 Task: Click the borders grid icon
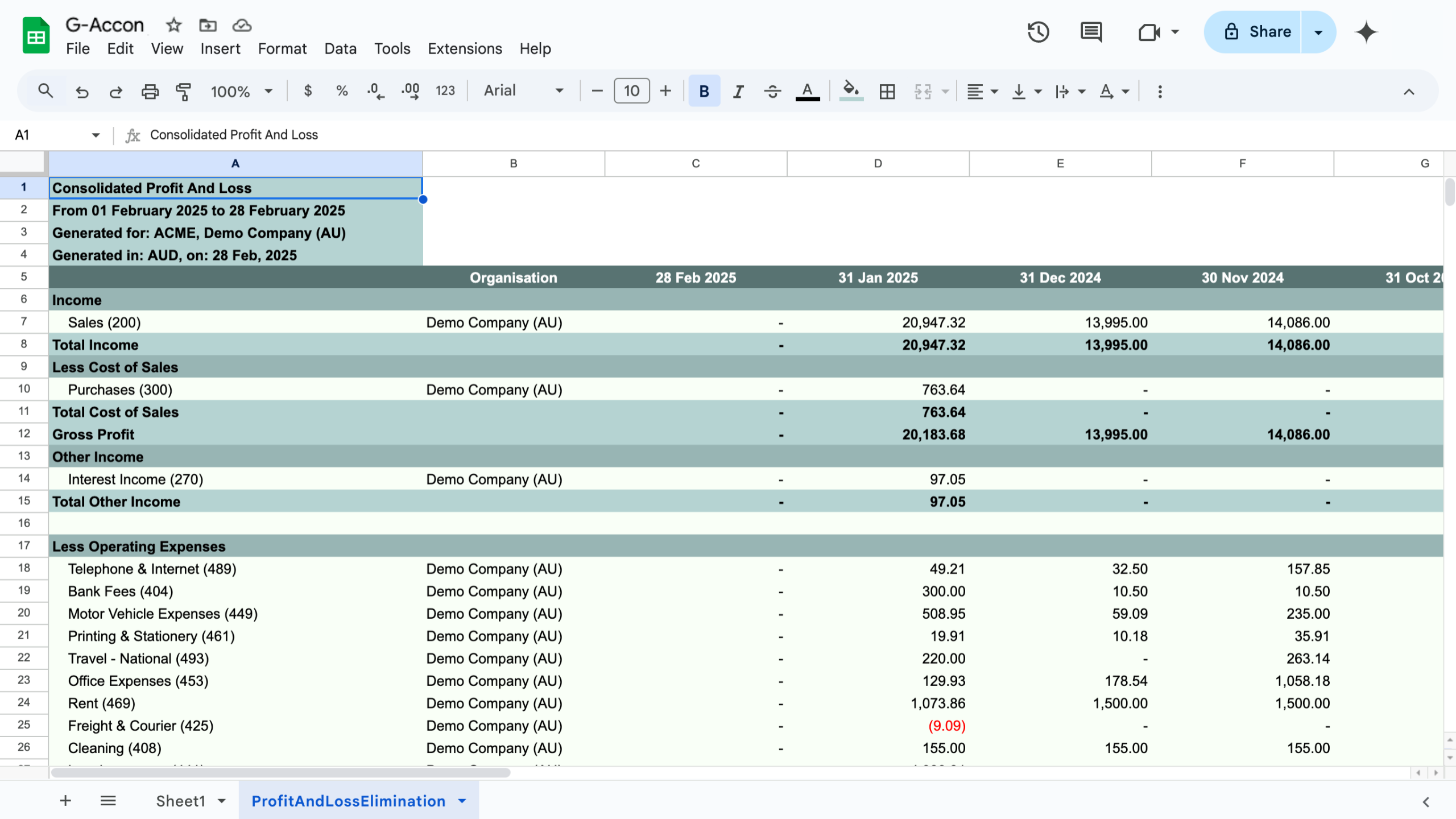pos(887,91)
